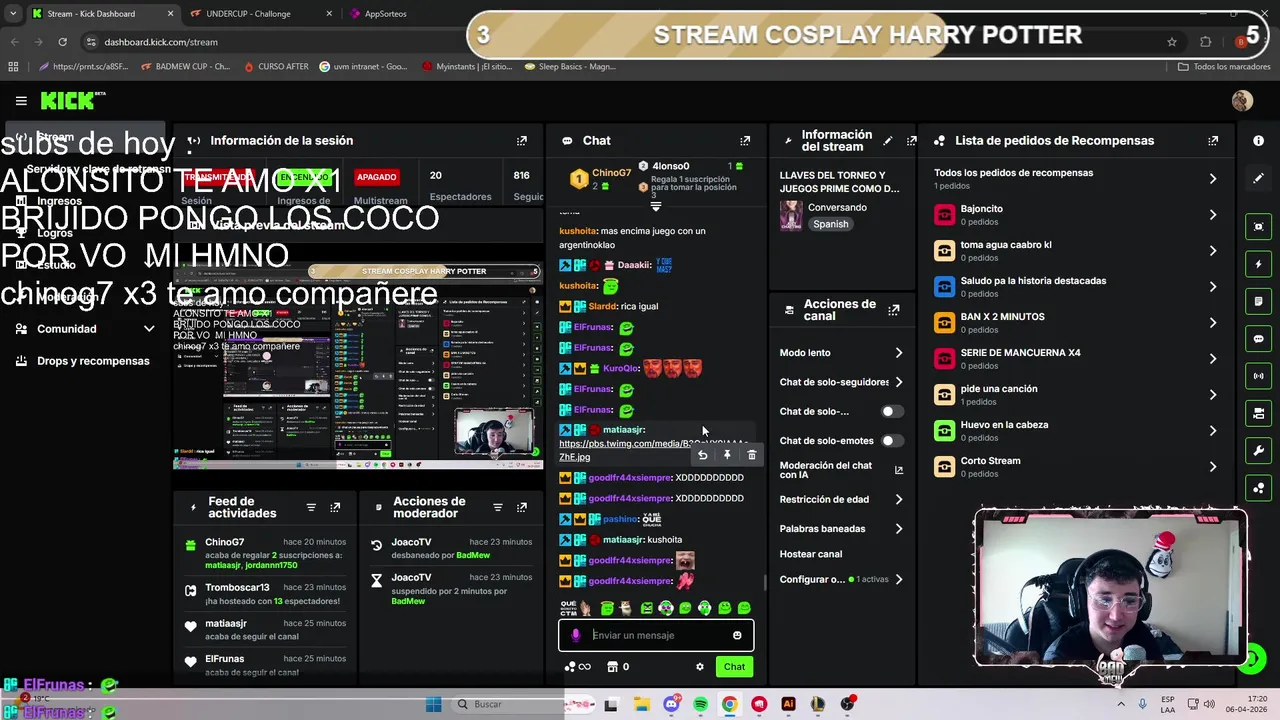The height and width of the screenshot is (720, 1280).
Task: Delete matiaasjr's chat message
Action: coord(752,455)
